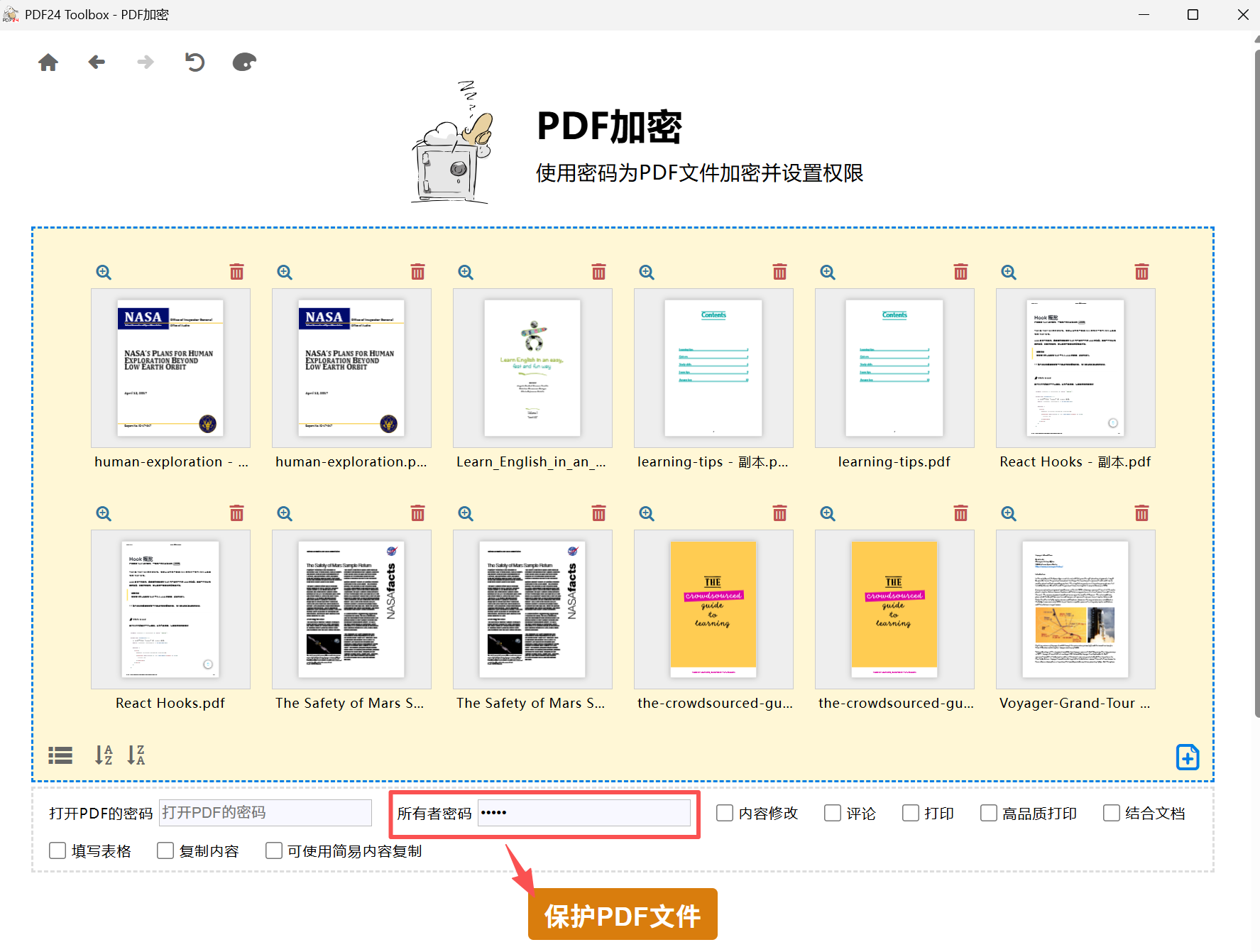This screenshot has width=1260, height=952.
Task: Click the home icon in the toolbar
Action: [x=48, y=62]
